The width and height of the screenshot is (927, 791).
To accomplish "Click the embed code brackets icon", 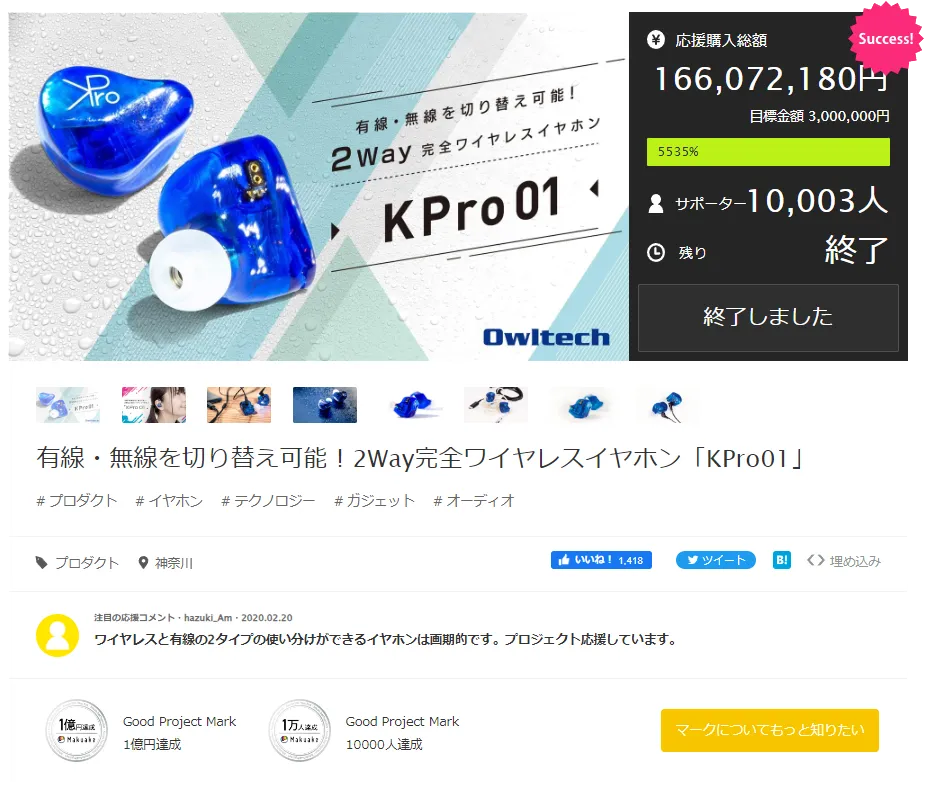I will (x=816, y=560).
